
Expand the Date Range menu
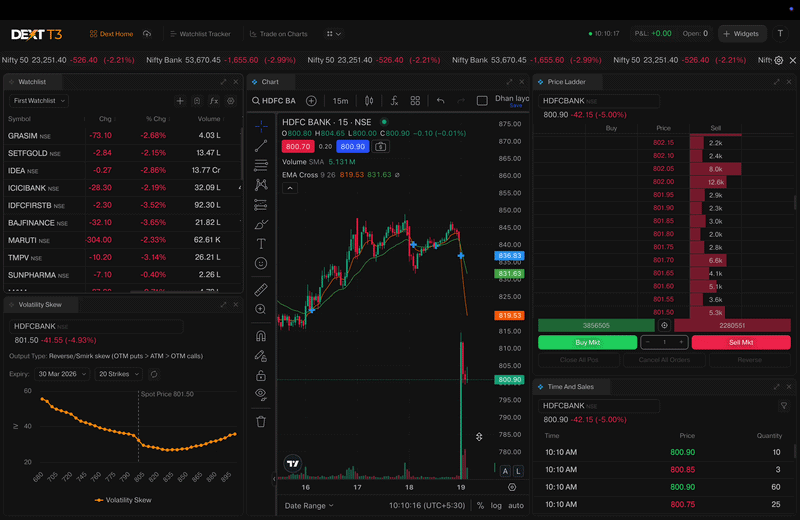click(309, 506)
